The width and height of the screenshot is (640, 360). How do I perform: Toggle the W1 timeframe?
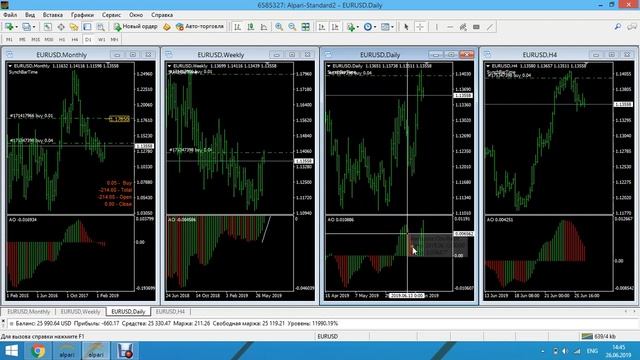(x=101, y=40)
